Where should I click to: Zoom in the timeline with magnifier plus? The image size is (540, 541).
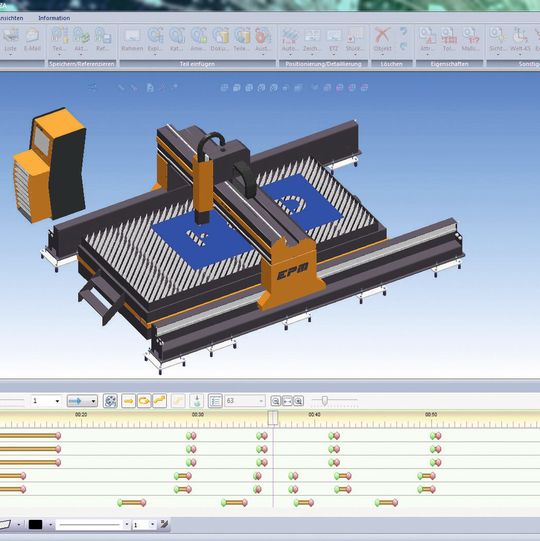[299, 401]
